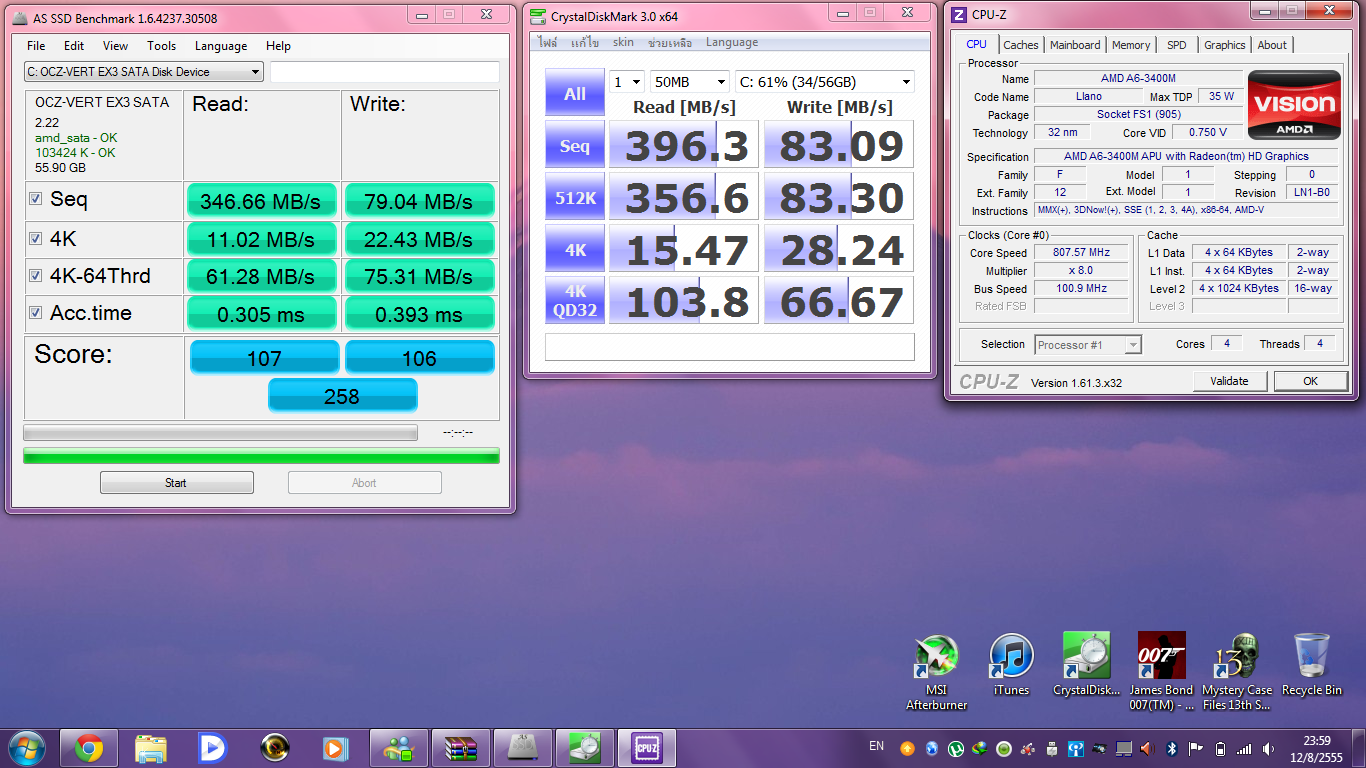Click the blank text box beside AS SSD drive dropdown
Image resolution: width=1366 pixels, height=768 pixels.
[385, 72]
